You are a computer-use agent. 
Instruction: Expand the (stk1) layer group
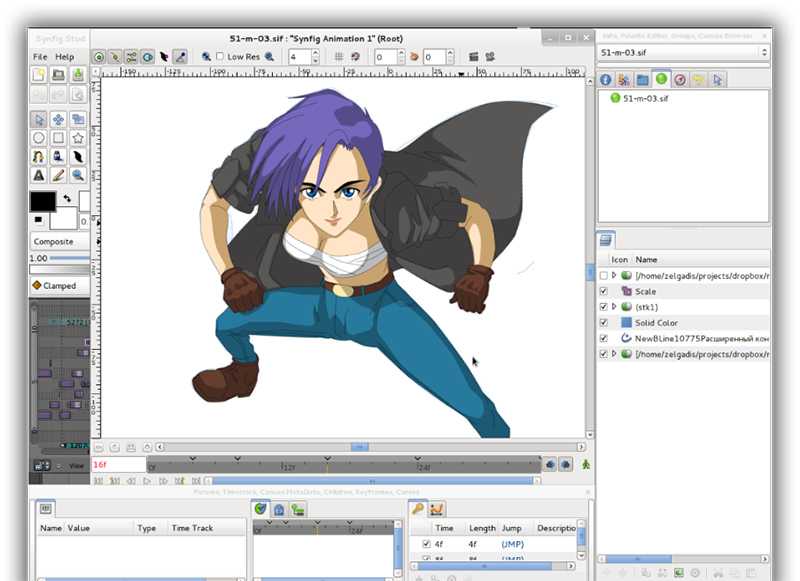(614, 307)
